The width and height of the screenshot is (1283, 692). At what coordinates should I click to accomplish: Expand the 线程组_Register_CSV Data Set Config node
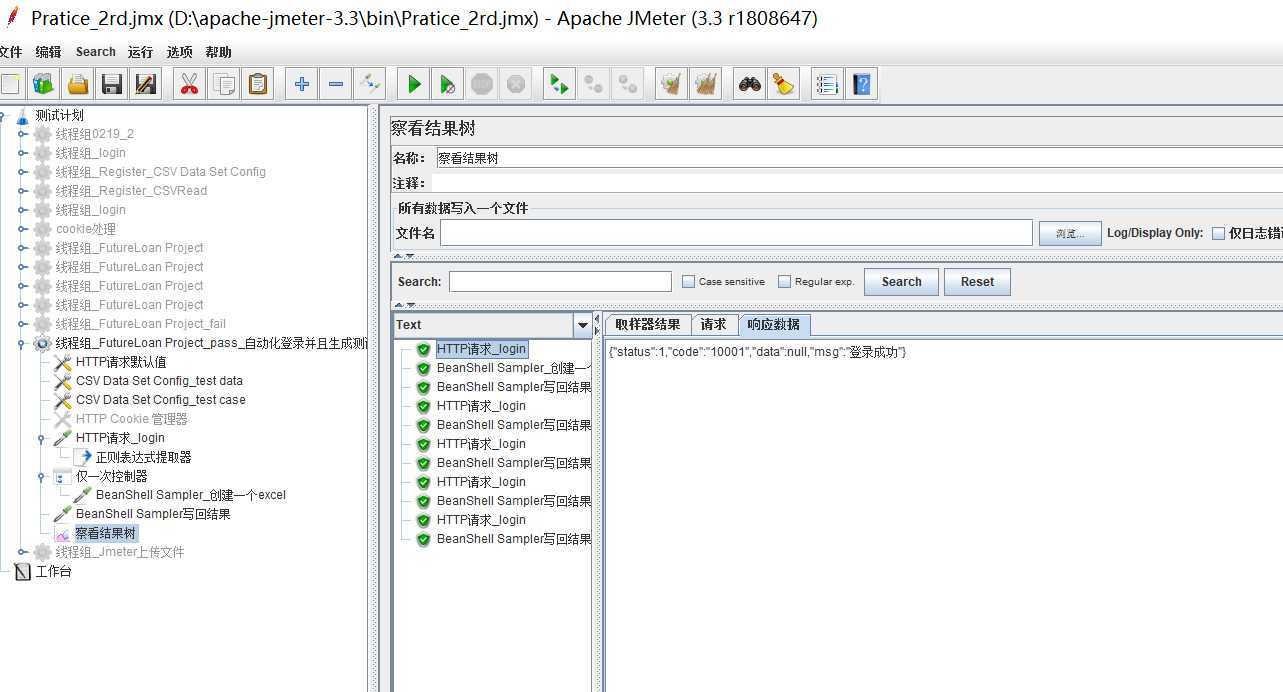click(x=23, y=172)
